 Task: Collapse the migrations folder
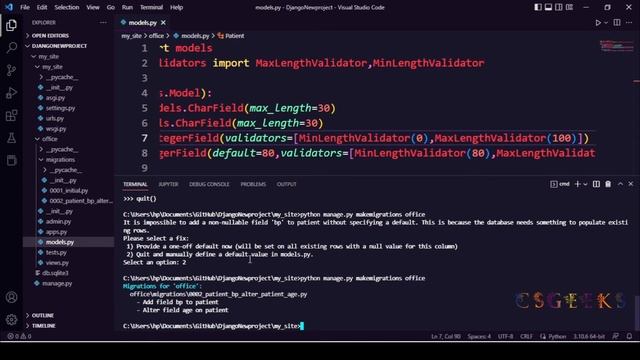coord(60,160)
